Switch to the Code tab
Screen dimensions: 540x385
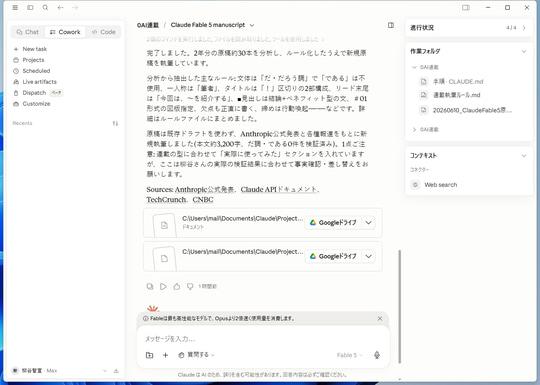103,32
